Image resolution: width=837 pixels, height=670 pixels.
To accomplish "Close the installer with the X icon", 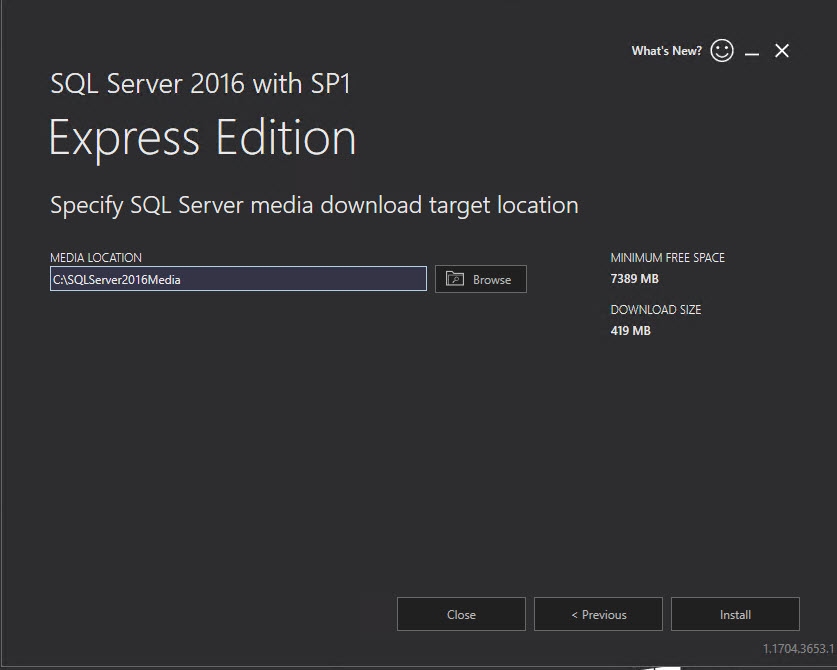I will pyautogui.click(x=782, y=51).
